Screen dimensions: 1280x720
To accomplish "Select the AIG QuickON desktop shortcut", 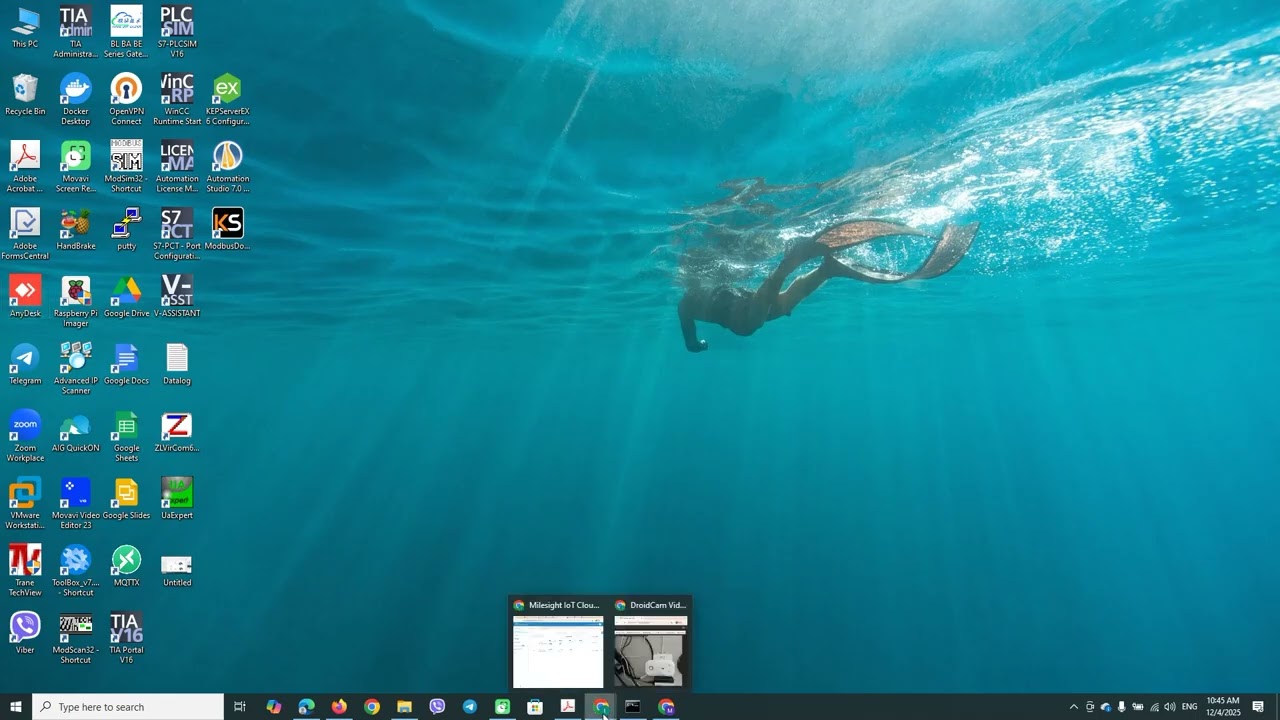I will click(76, 432).
